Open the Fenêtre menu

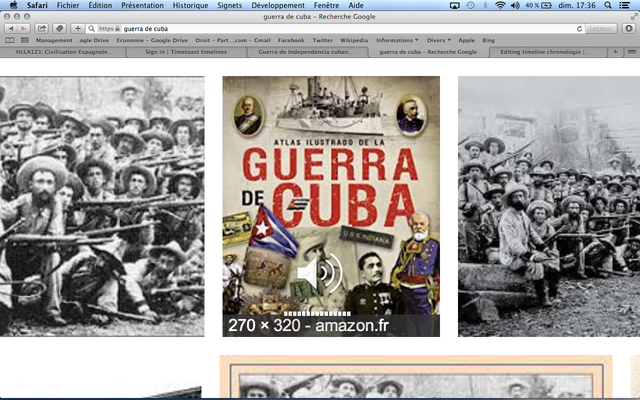pyautogui.click(x=326, y=5)
